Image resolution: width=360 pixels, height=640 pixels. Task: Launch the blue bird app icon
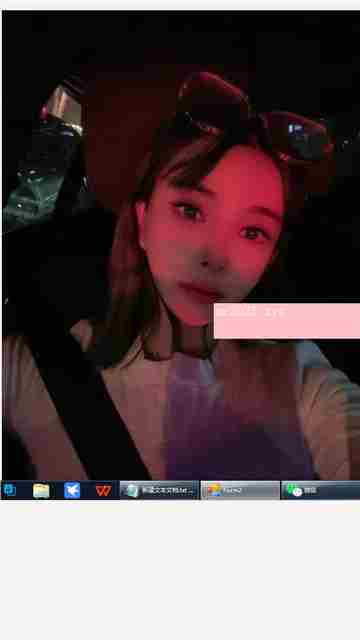point(72,490)
